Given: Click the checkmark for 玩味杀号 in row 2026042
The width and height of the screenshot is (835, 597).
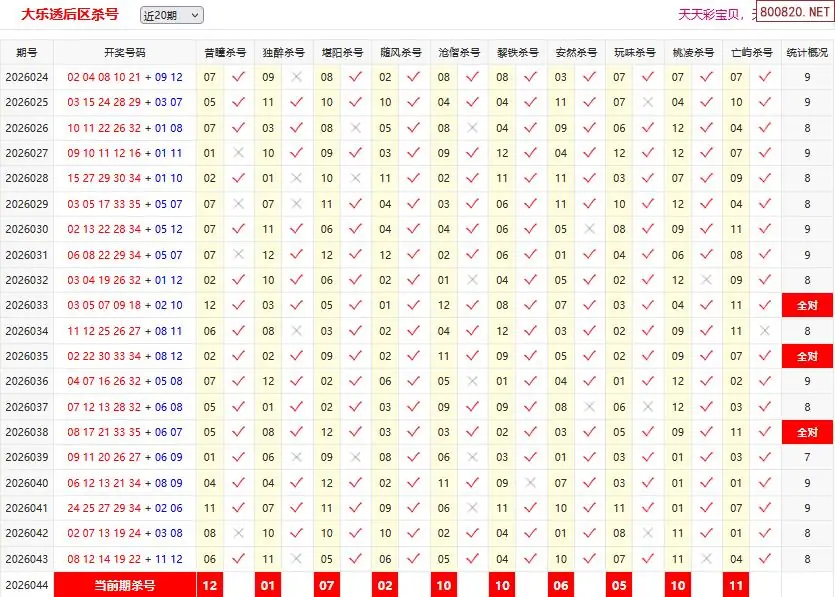Looking at the screenshot, I should click(647, 534).
